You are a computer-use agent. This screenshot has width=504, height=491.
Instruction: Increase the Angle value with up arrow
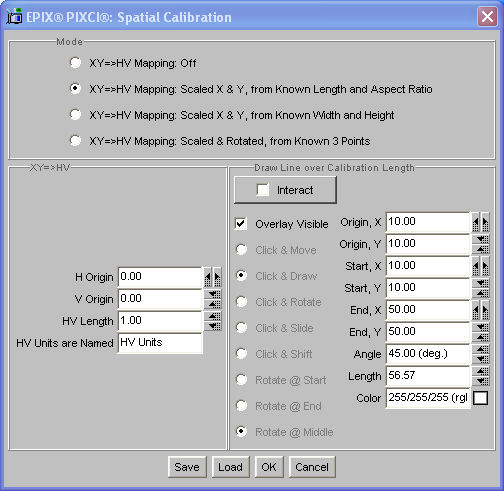pos(481,349)
